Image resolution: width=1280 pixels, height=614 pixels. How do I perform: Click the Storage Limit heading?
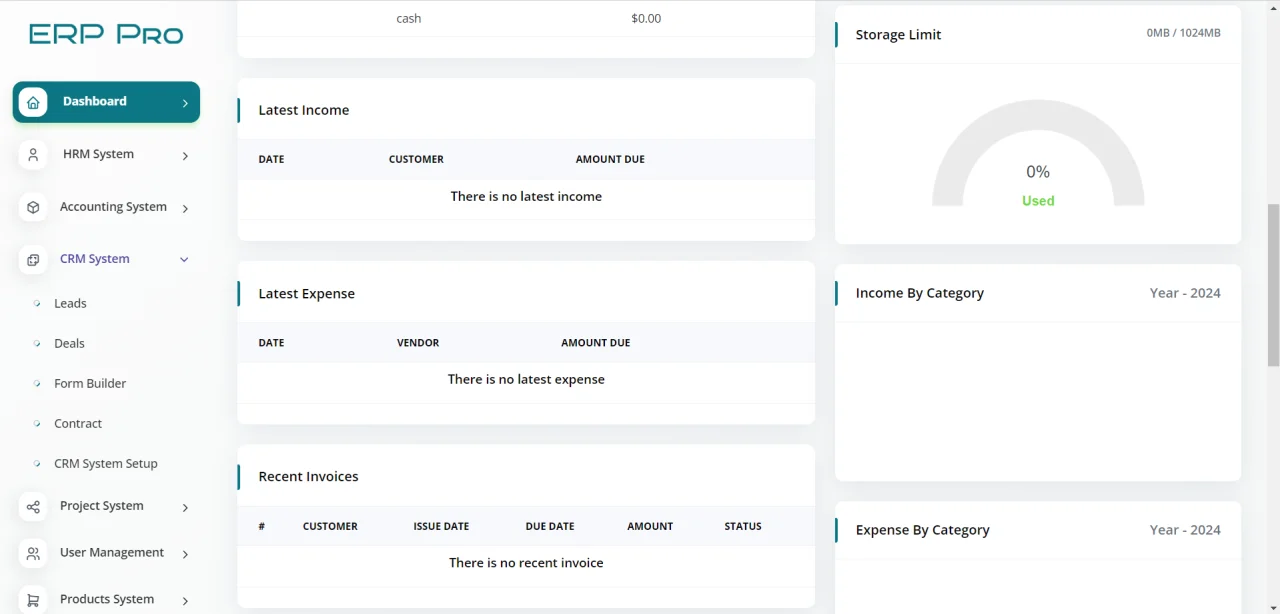point(898,34)
